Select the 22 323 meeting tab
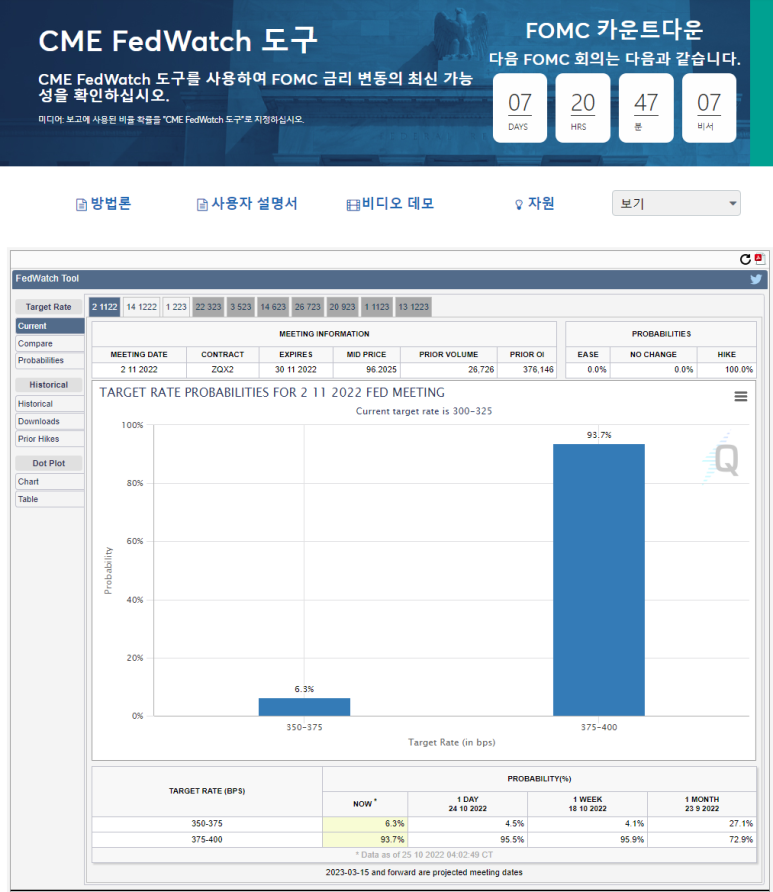Image resolution: width=773 pixels, height=892 pixels. (208, 307)
